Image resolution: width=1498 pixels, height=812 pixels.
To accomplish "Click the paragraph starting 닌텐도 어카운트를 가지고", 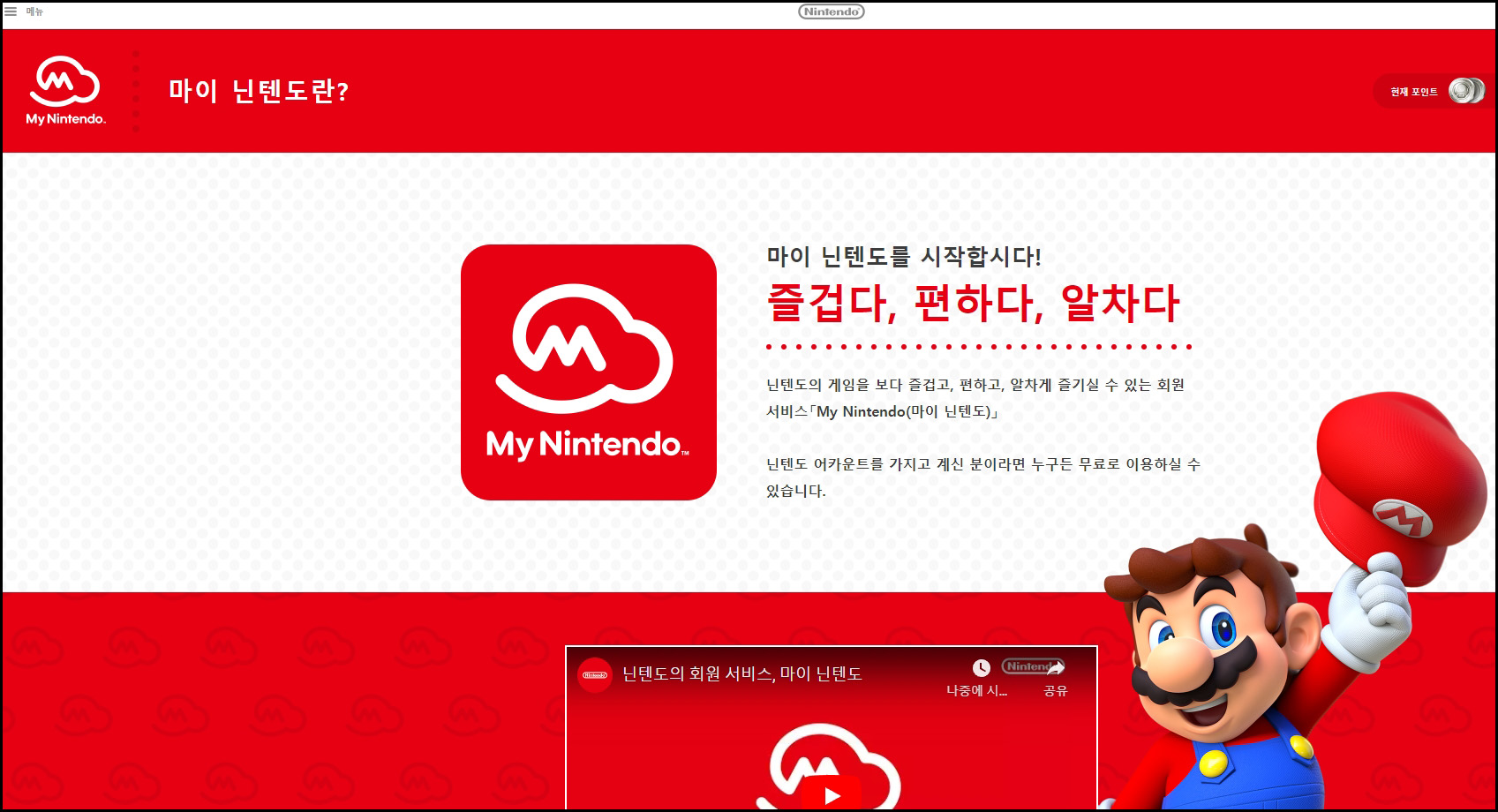I will (x=983, y=477).
